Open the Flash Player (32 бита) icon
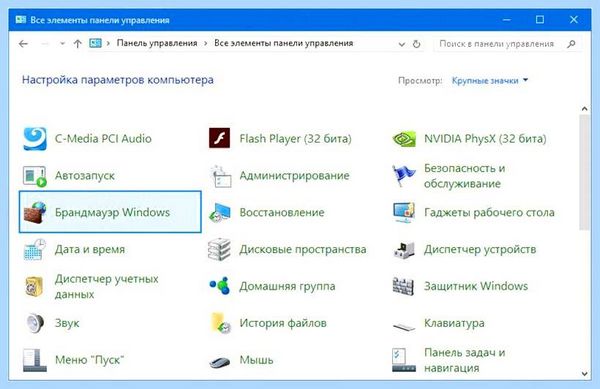 (x=219, y=138)
